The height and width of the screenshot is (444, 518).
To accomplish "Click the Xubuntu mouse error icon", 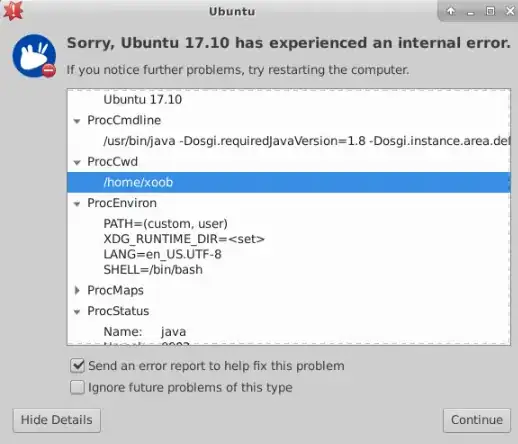I will (34, 56).
